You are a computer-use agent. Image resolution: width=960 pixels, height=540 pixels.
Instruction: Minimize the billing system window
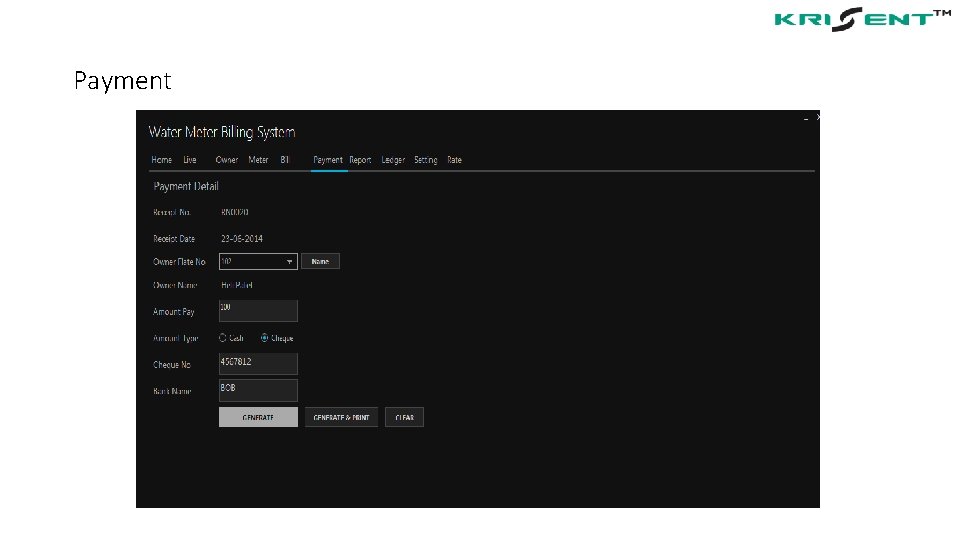coord(806,119)
